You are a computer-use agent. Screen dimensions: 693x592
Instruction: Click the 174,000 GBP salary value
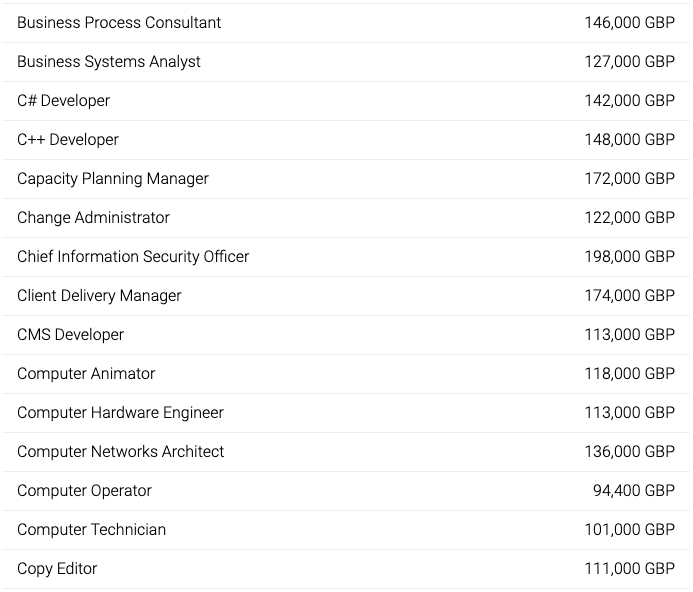tap(629, 296)
